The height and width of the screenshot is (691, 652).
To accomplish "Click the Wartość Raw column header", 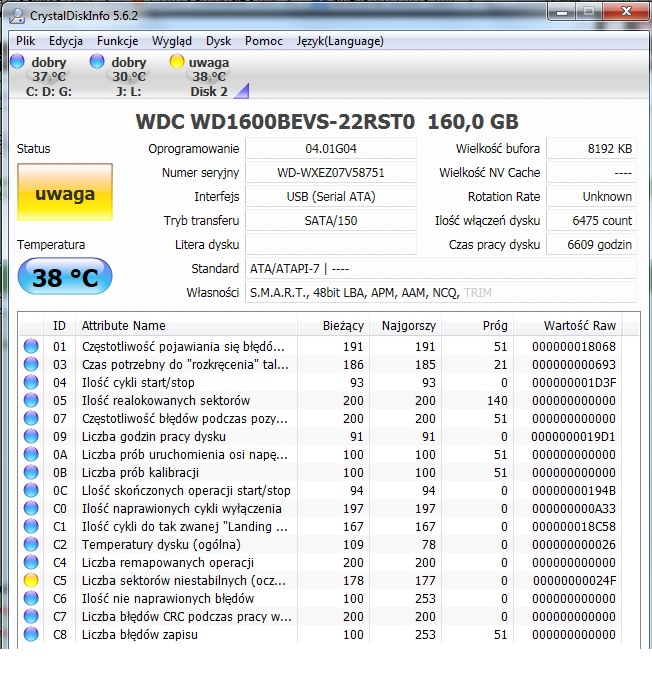I will (568, 326).
